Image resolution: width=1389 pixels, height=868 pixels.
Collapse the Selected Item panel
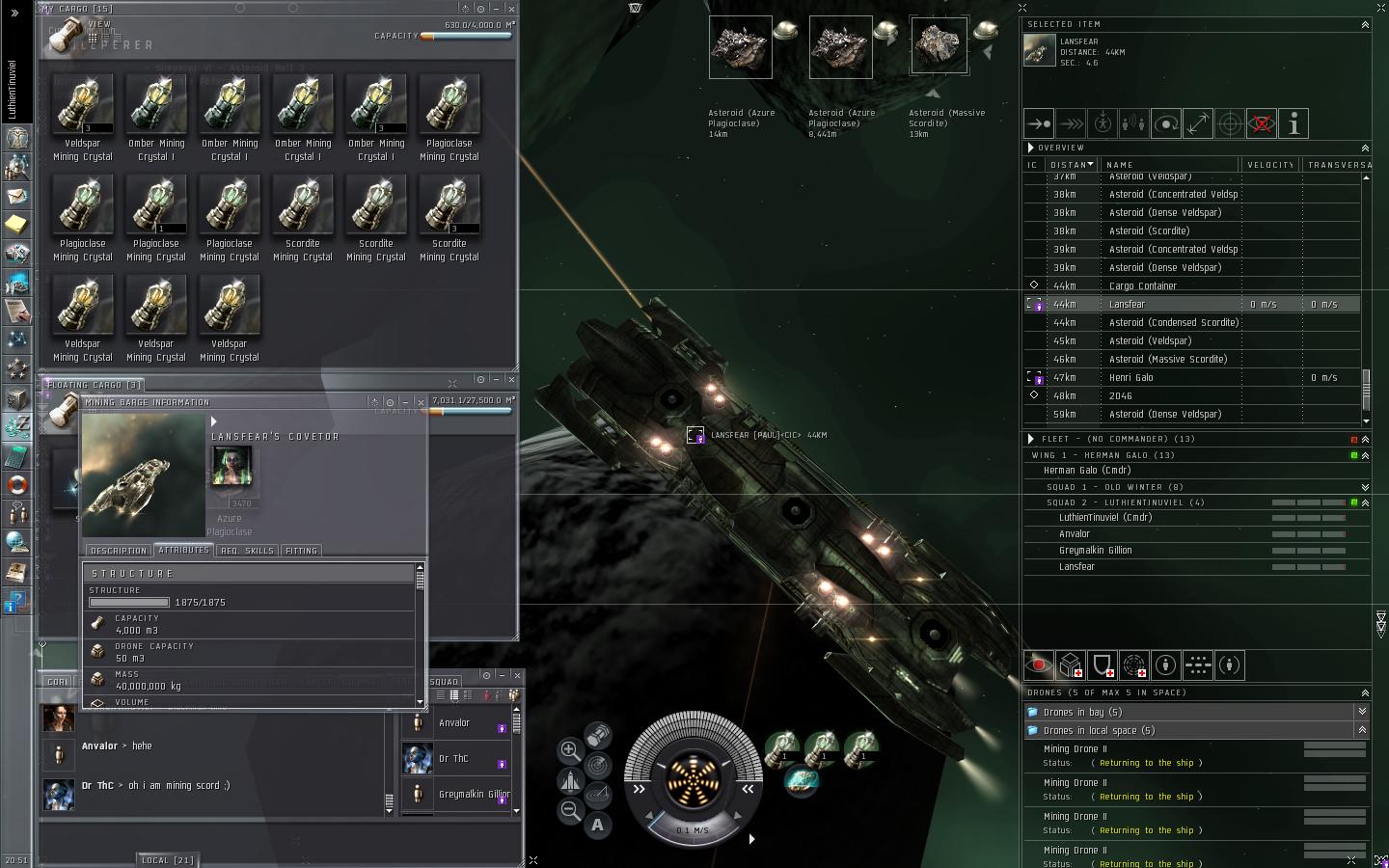(x=1365, y=24)
